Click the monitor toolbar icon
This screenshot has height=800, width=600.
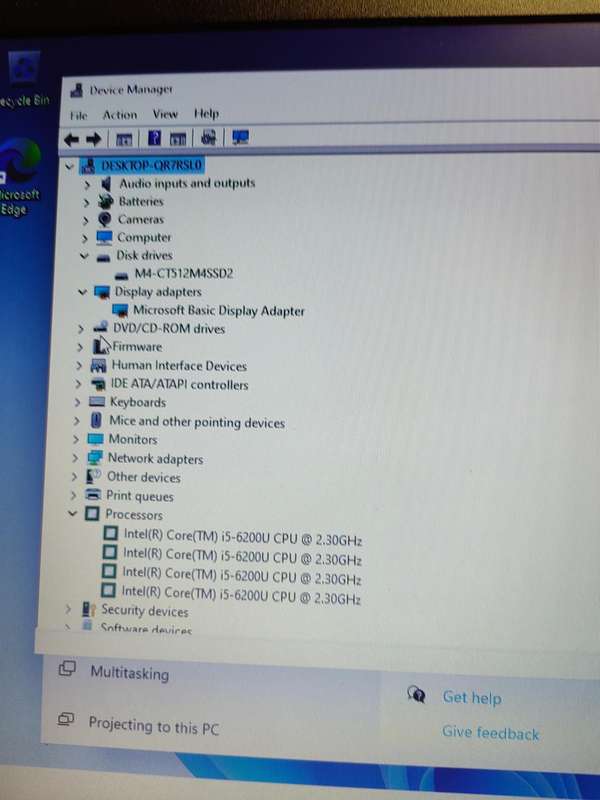[x=240, y=137]
